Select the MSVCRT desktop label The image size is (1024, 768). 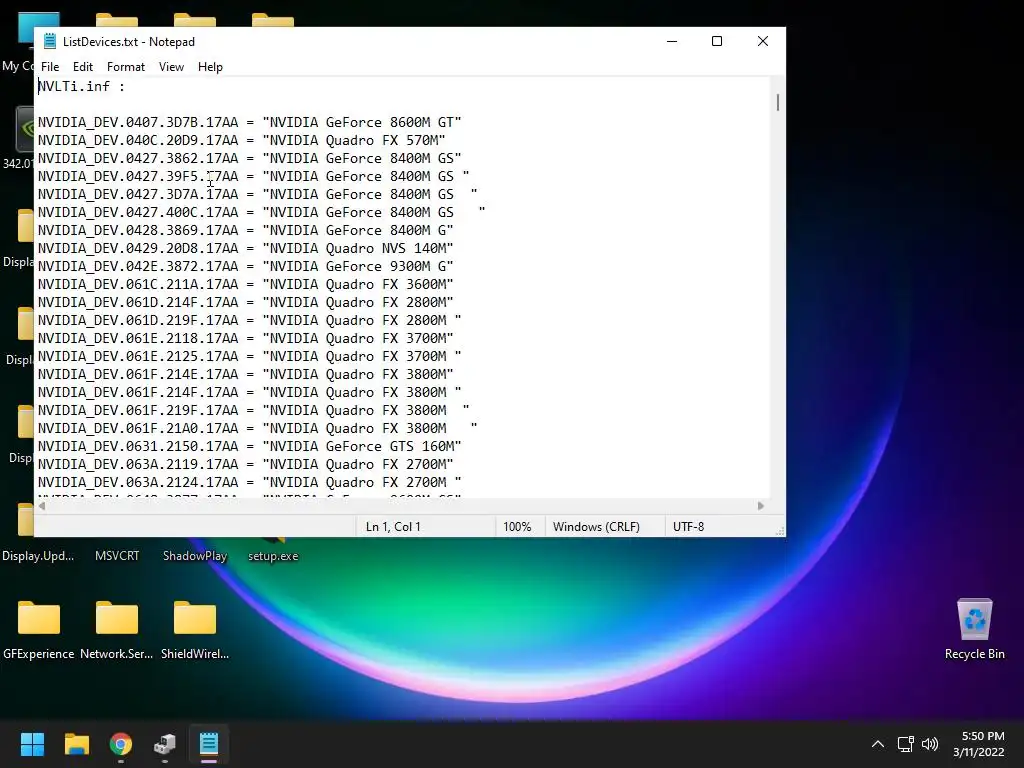[x=117, y=556]
